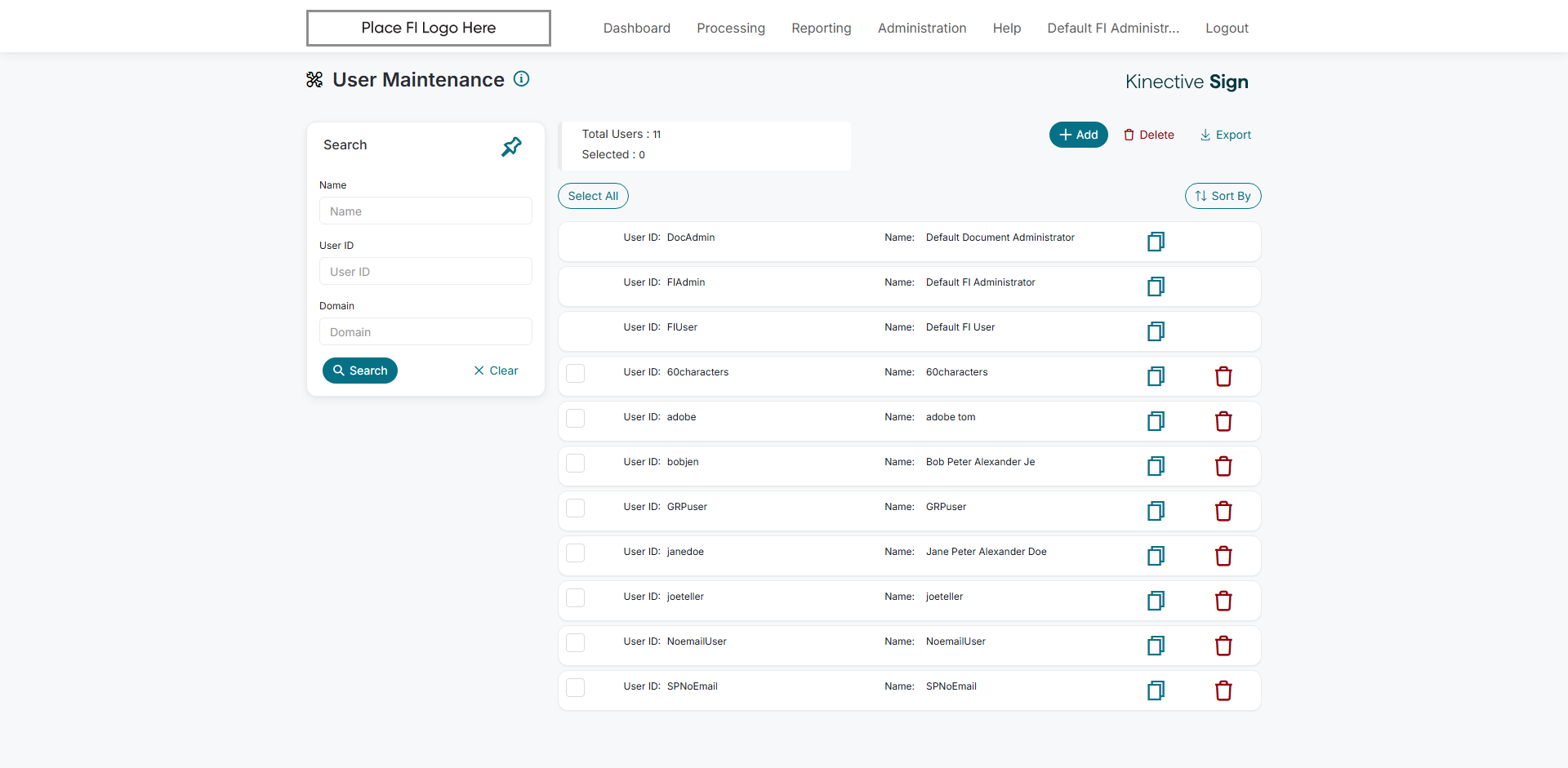Click the name adobe tom
1568x768 pixels.
click(950, 417)
